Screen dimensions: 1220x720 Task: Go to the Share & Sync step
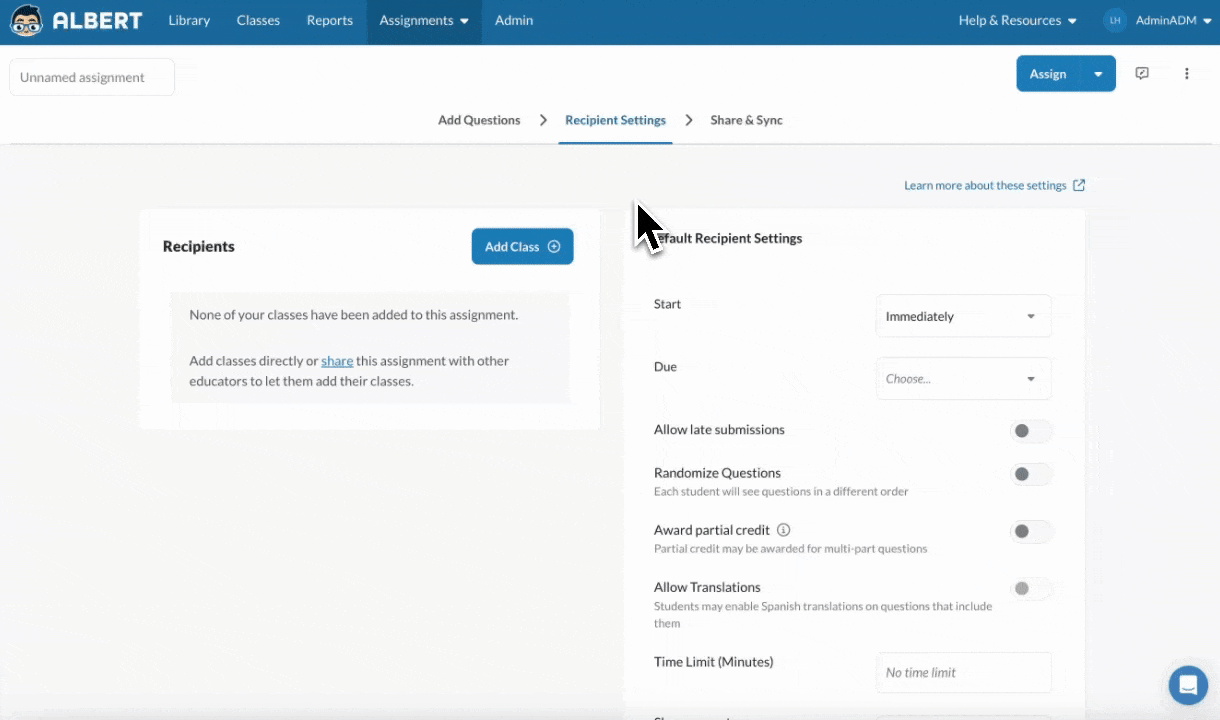[x=746, y=120]
